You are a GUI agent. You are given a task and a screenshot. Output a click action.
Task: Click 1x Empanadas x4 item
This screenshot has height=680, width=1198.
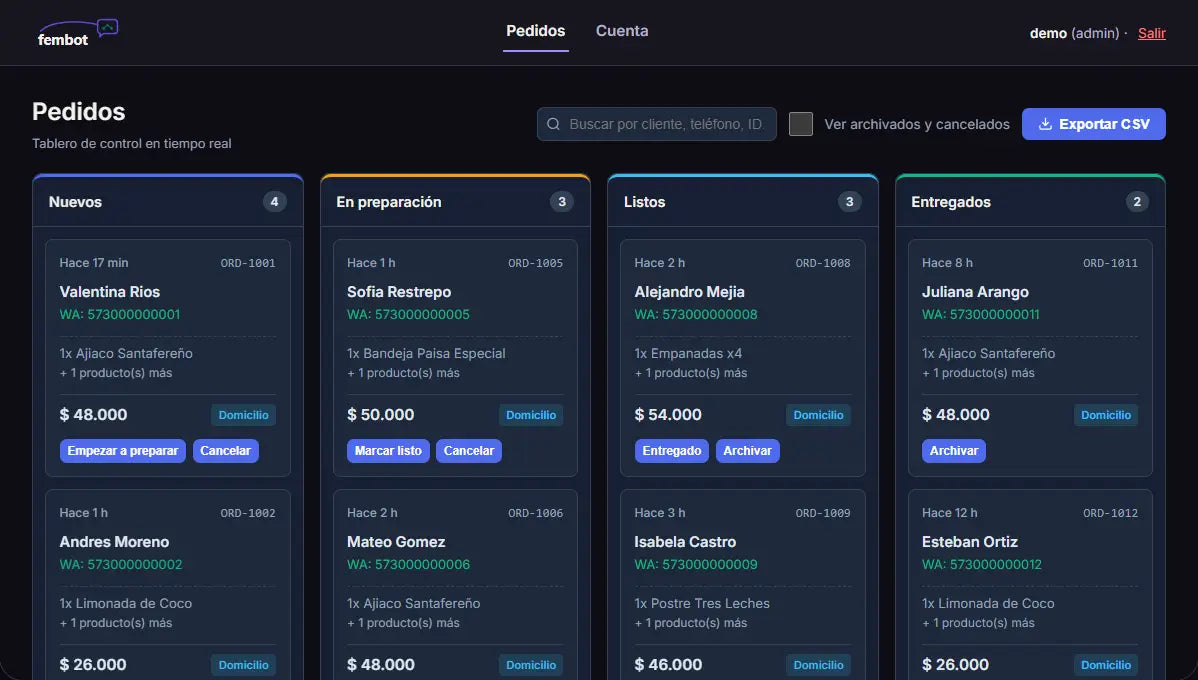tap(688, 353)
